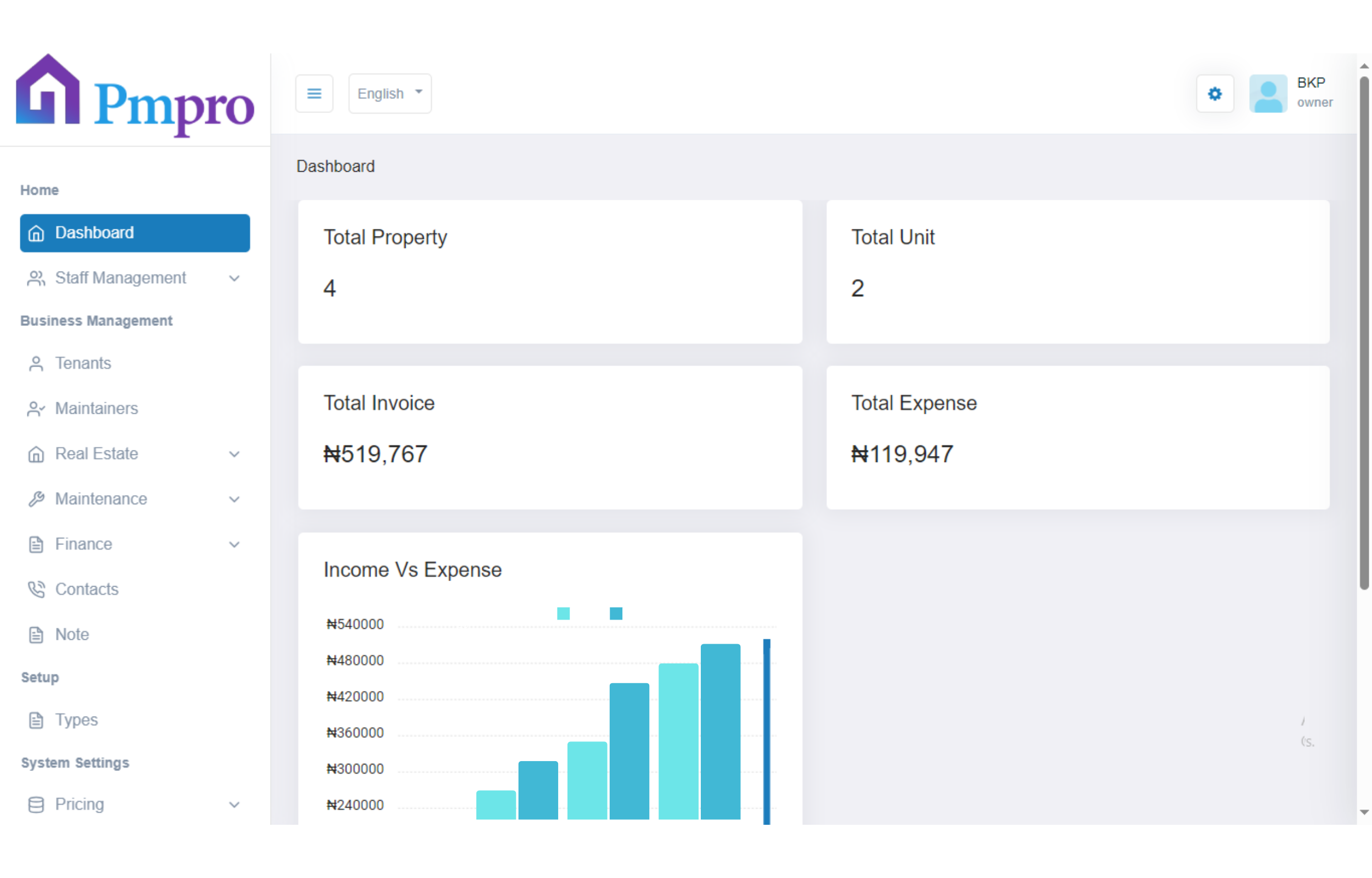The width and height of the screenshot is (1372, 878).
Task: Open the English language dropdown
Action: [390, 93]
